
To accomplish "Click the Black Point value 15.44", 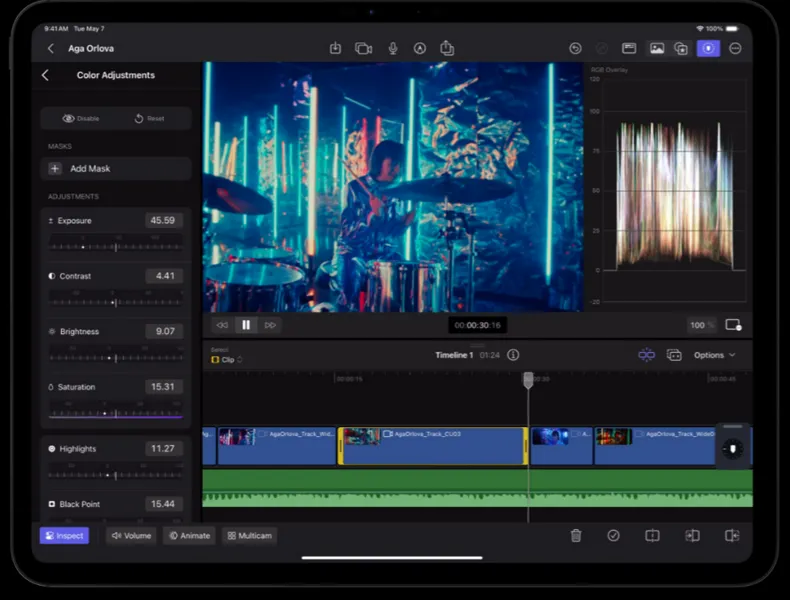I will [x=163, y=504].
